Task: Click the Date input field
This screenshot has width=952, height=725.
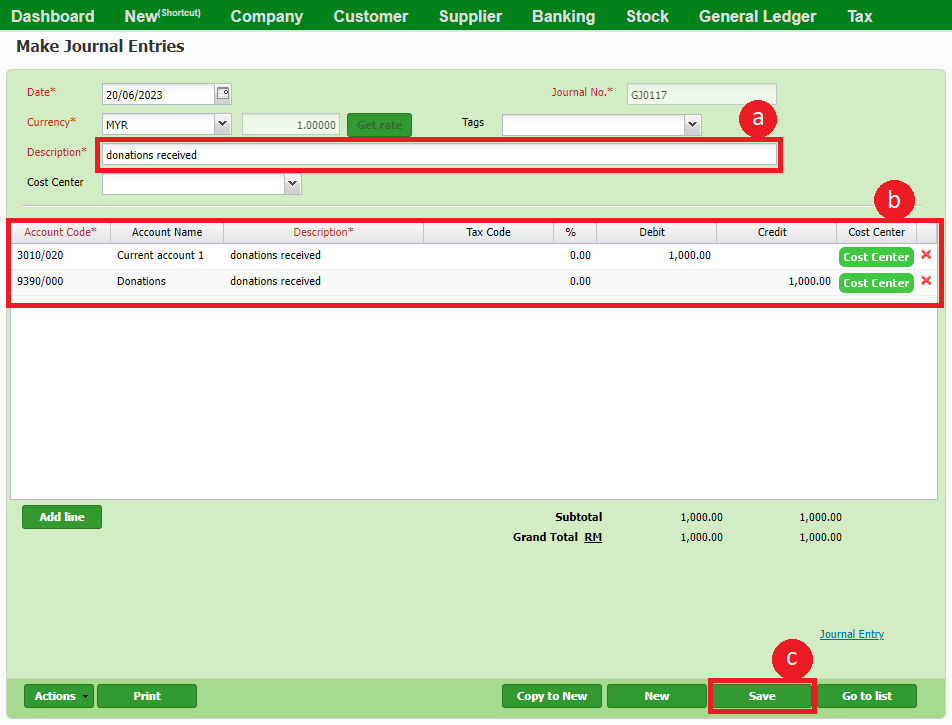Action: [x=158, y=94]
